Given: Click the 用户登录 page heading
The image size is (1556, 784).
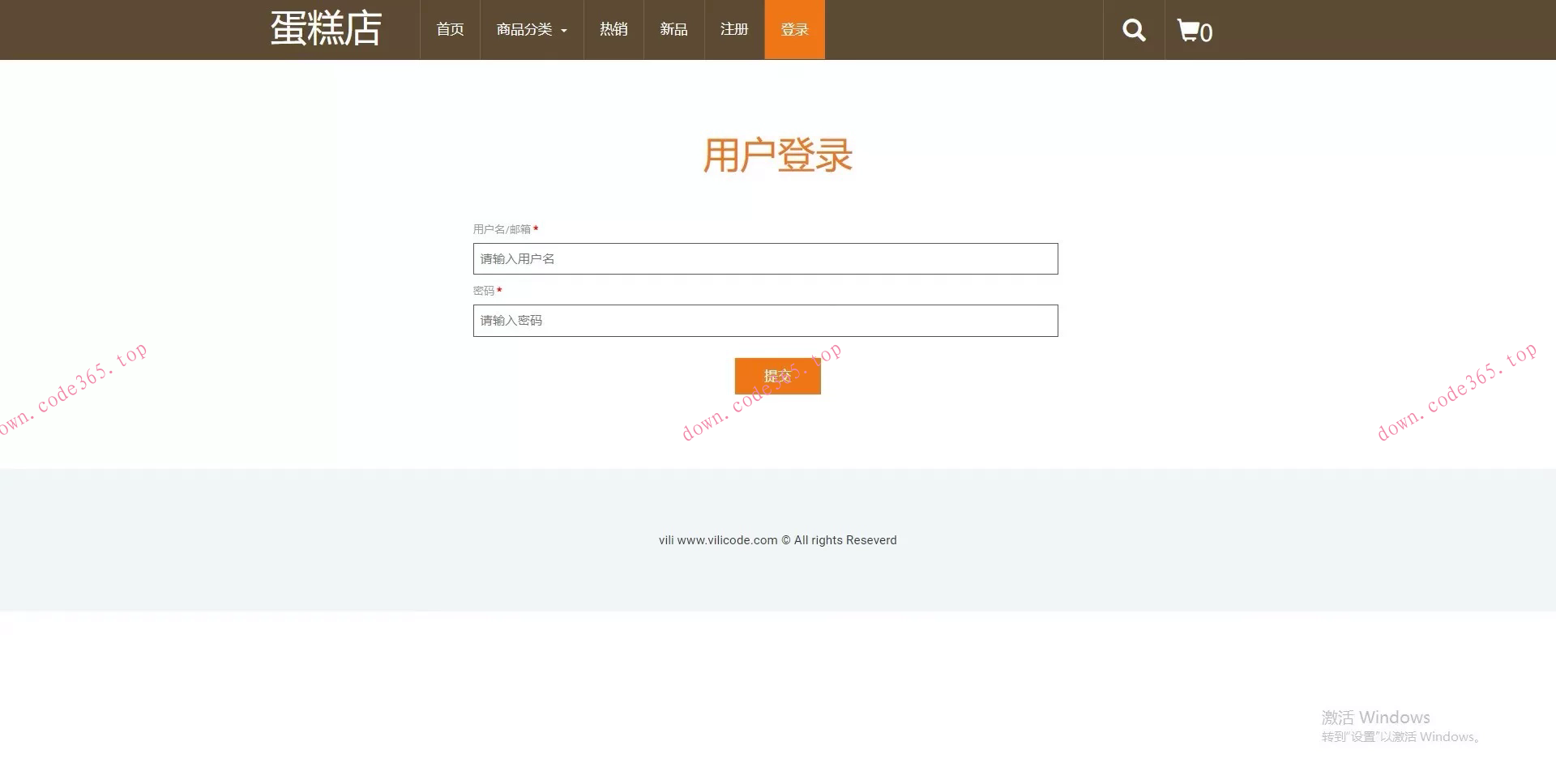Looking at the screenshot, I should pyautogui.click(x=778, y=154).
